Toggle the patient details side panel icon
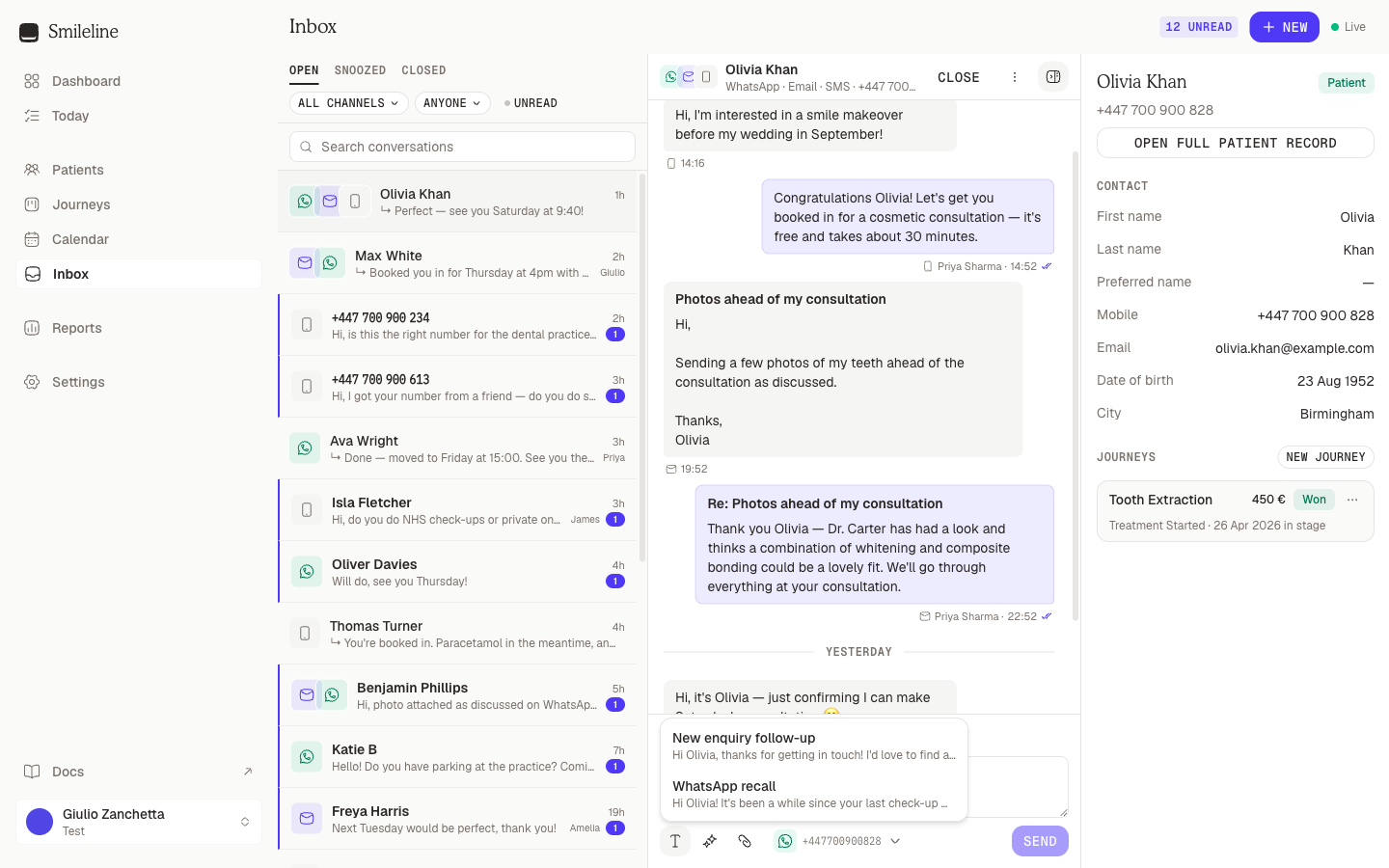The width and height of the screenshot is (1389, 868). (1053, 77)
